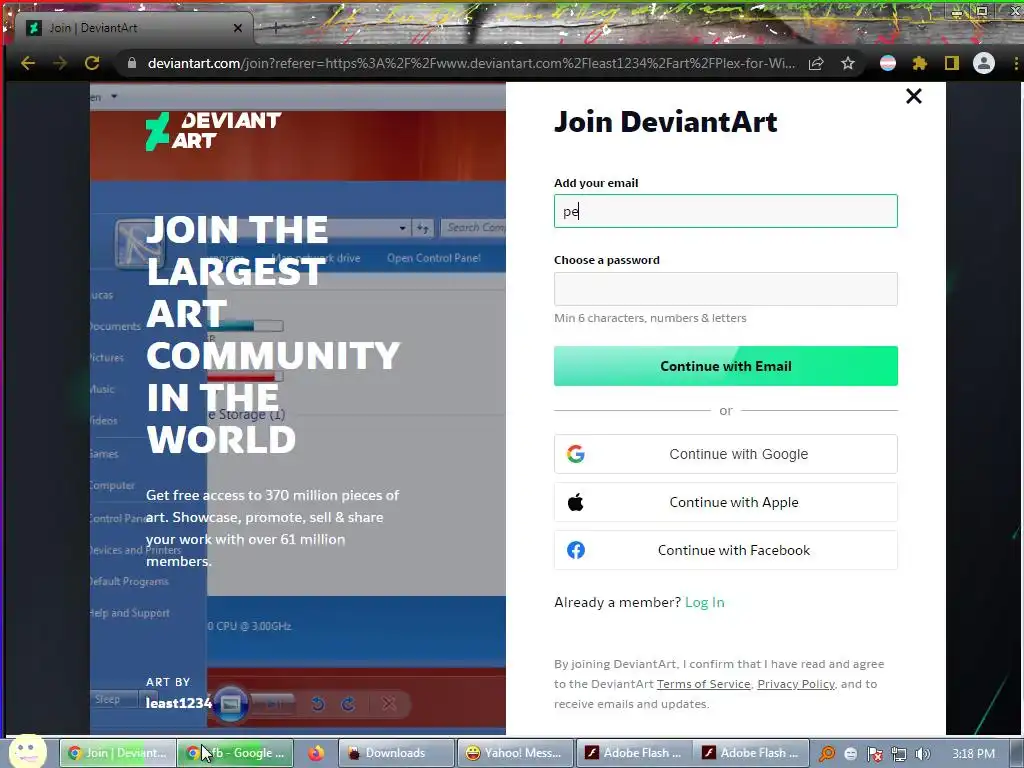The width and height of the screenshot is (1024, 768).
Task: Sign up using Continue with Apple
Action: coord(726,502)
